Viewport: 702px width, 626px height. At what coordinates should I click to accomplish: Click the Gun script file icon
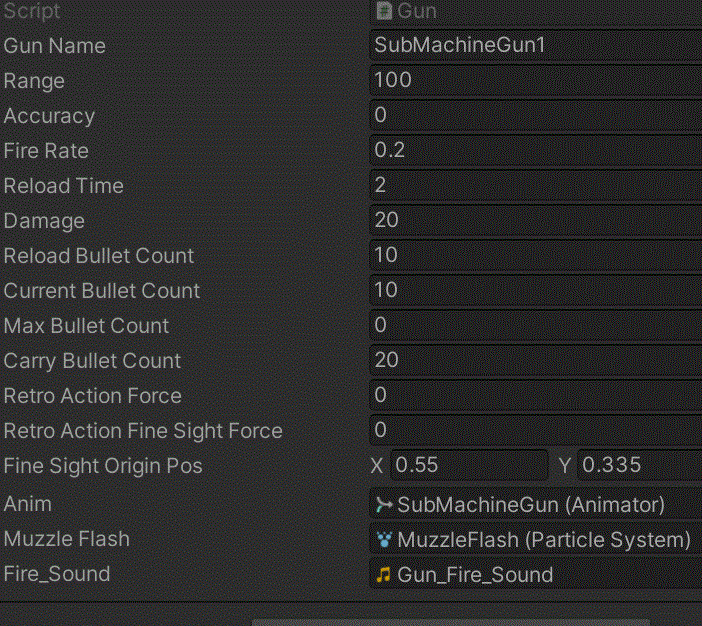384,11
